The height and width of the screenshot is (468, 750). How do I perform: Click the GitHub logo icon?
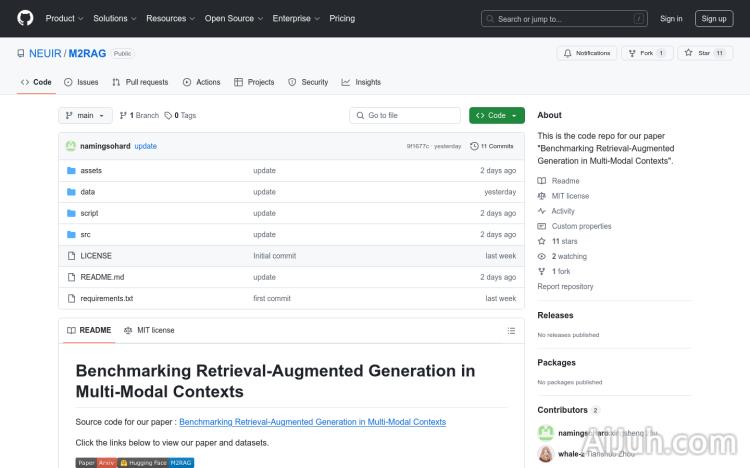click(x=25, y=18)
